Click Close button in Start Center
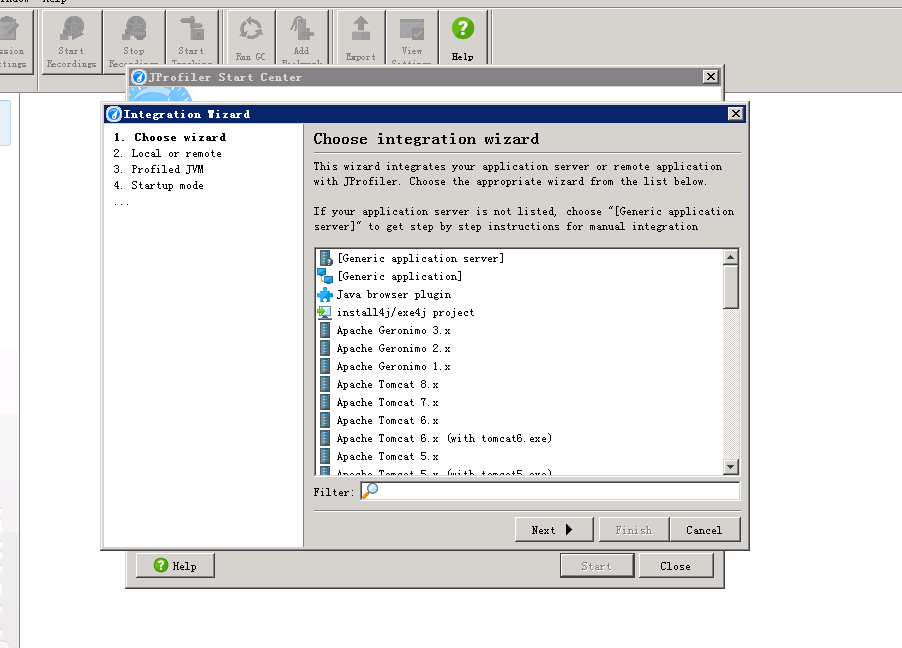Image resolution: width=902 pixels, height=648 pixels. (675, 566)
